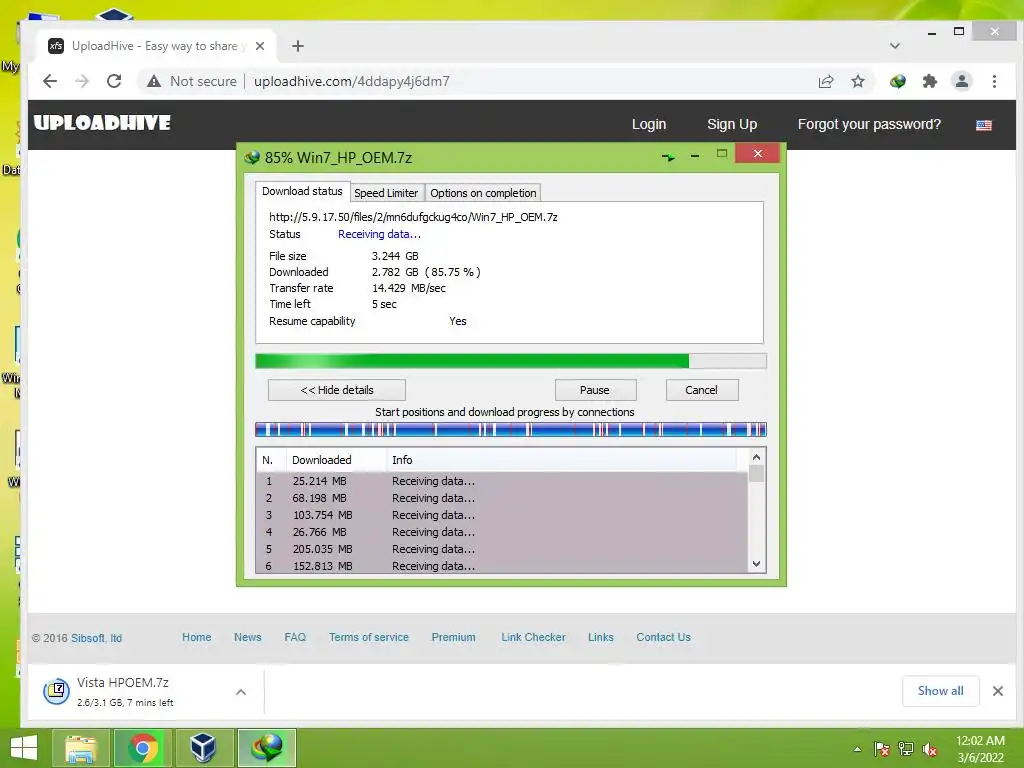Open Internet Download Manager from the taskbar
The height and width of the screenshot is (768, 1024).
pyautogui.click(x=267, y=748)
